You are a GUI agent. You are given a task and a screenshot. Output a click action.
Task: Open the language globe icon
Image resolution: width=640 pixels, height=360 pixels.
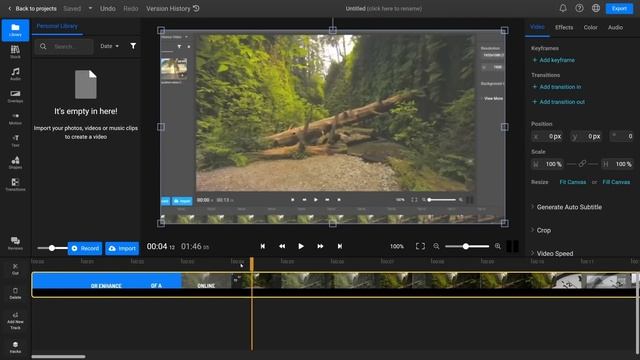[x=596, y=8]
